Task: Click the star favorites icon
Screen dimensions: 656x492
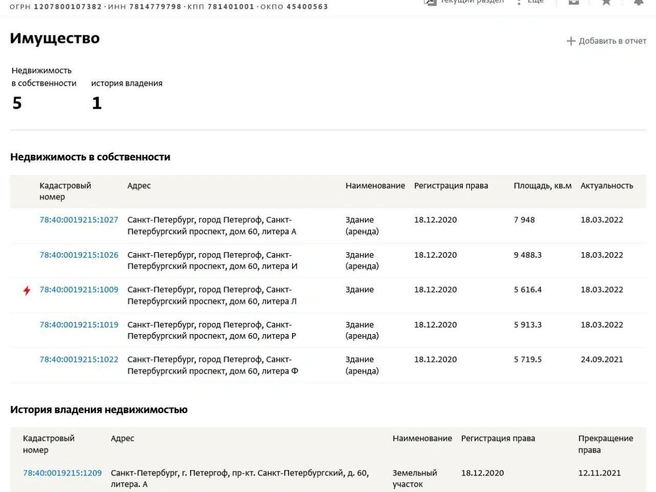Action: point(606,2)
